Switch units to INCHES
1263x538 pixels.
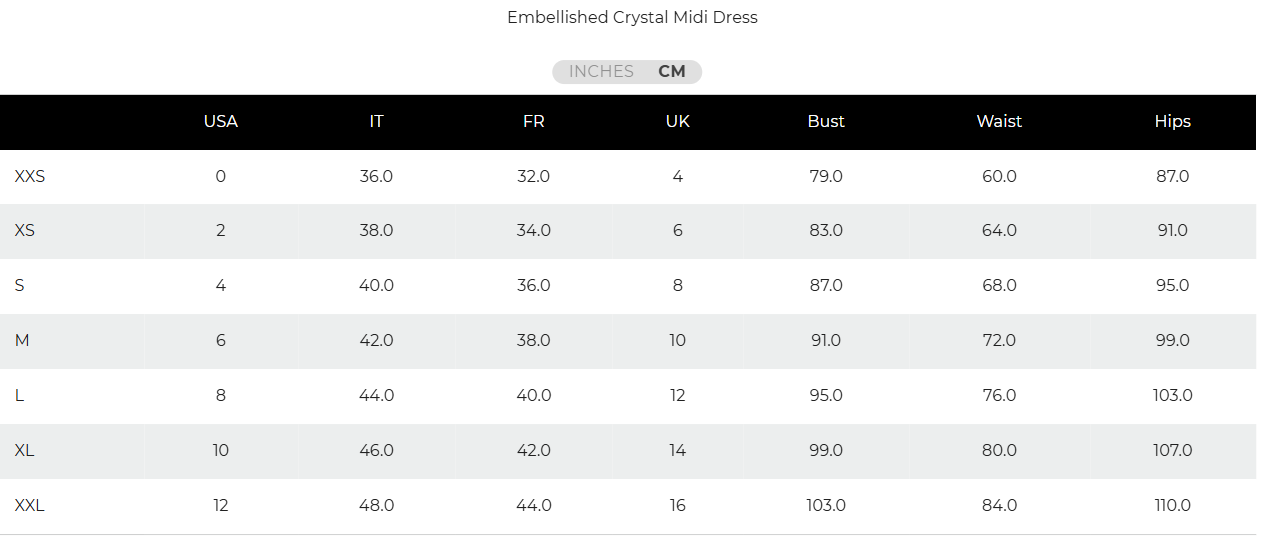[601, 72]
